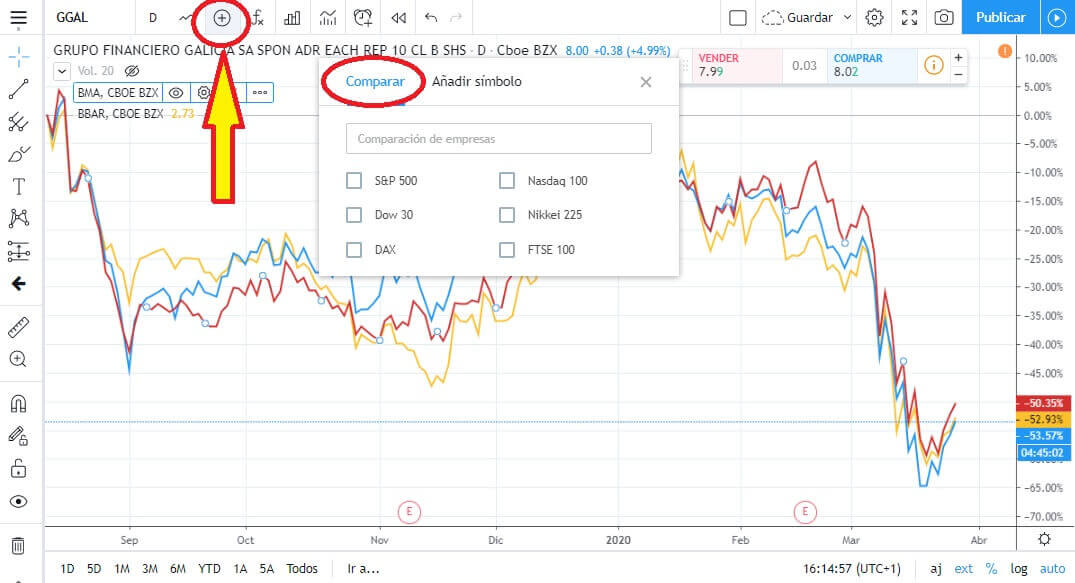
Task: Take a snapshot with the camera icon
Action: coord(943,18)
